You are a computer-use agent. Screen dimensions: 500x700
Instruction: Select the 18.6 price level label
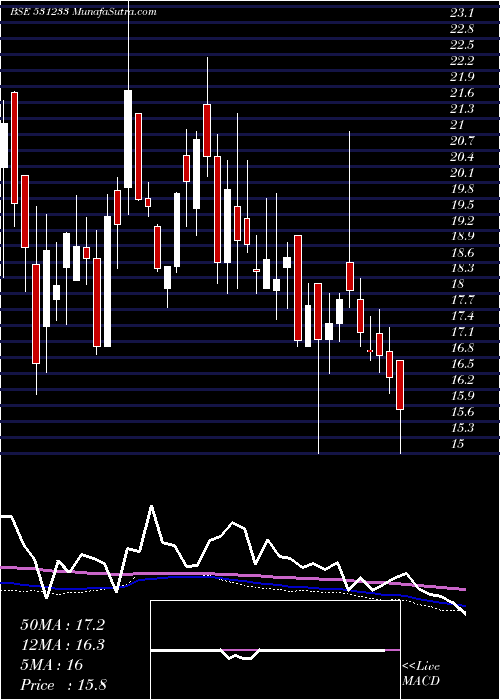(x=461, y=253)
